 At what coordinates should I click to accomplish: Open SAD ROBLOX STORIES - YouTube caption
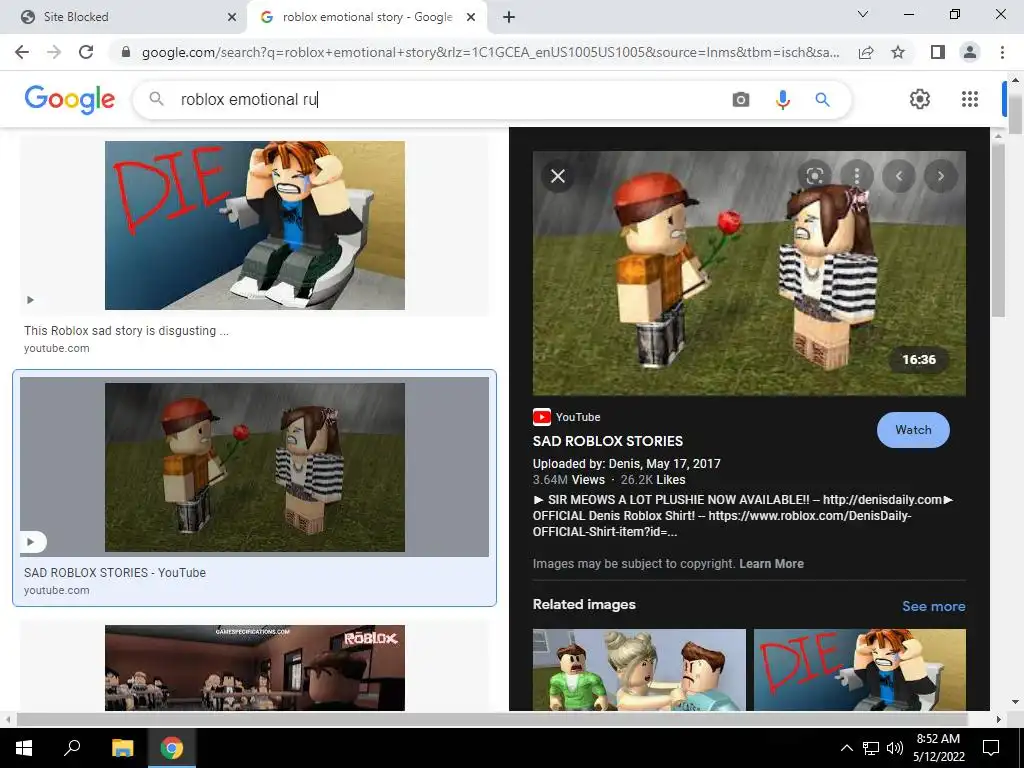[115, 572]
